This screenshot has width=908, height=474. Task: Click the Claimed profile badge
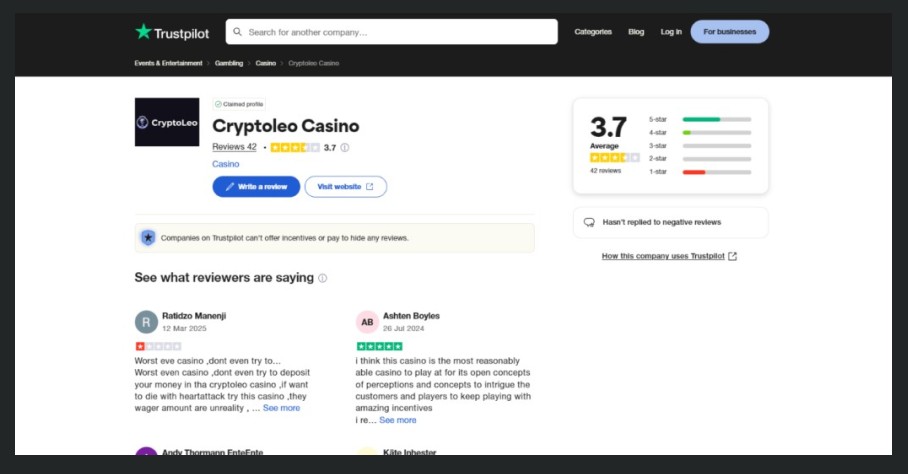coord(239,104)
